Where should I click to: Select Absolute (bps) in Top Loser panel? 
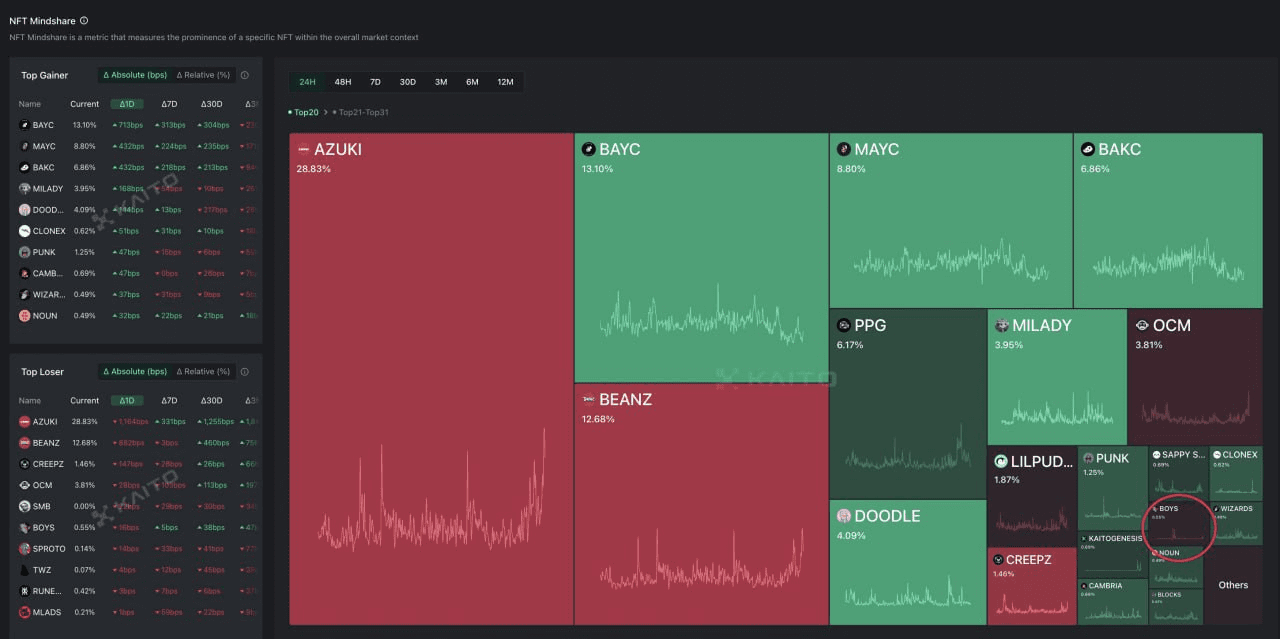pos(135,371)
